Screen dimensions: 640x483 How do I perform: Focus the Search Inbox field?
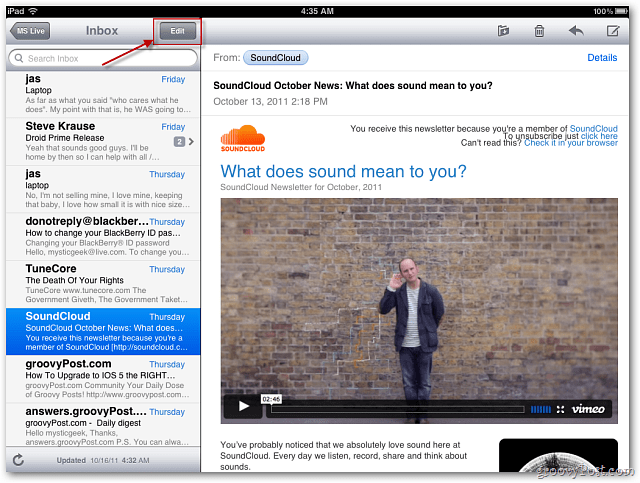[103, 58]
